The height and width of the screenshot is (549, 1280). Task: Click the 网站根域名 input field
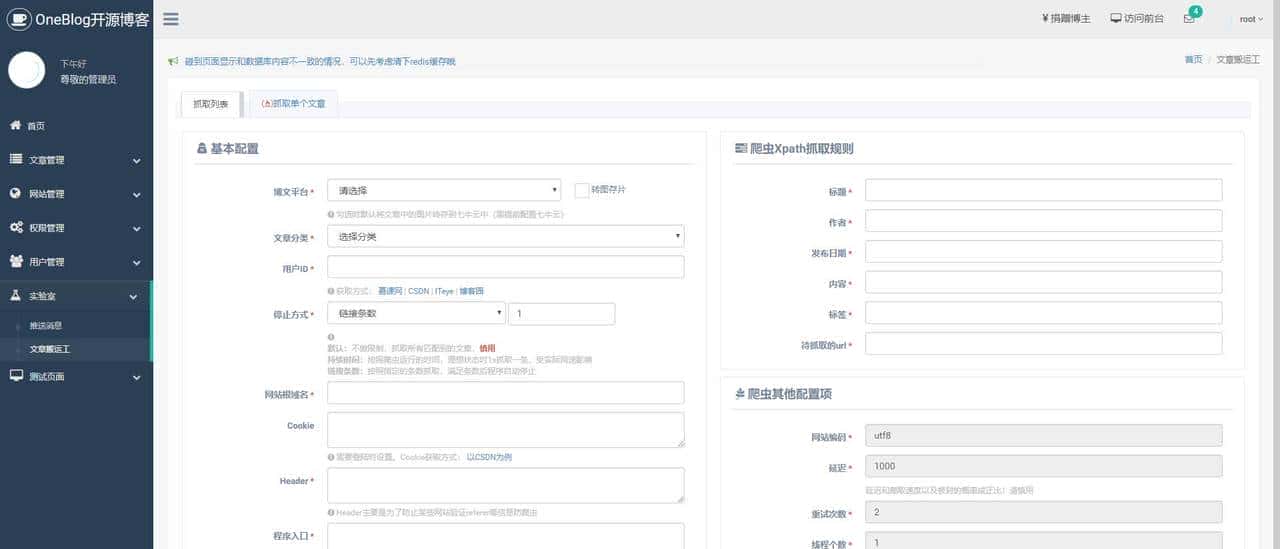pyautogui.click(x=505, y=393)
